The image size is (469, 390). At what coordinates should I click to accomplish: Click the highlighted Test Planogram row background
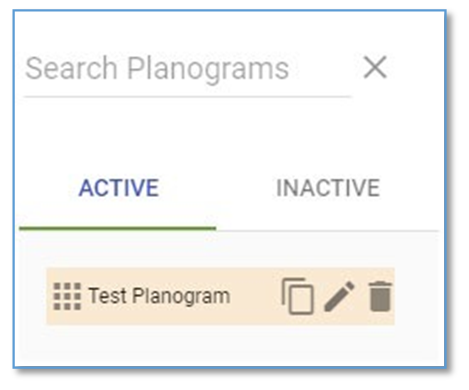220,296
